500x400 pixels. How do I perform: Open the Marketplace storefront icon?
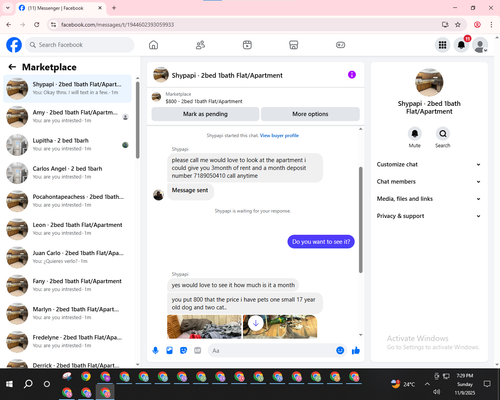[294, 45]
